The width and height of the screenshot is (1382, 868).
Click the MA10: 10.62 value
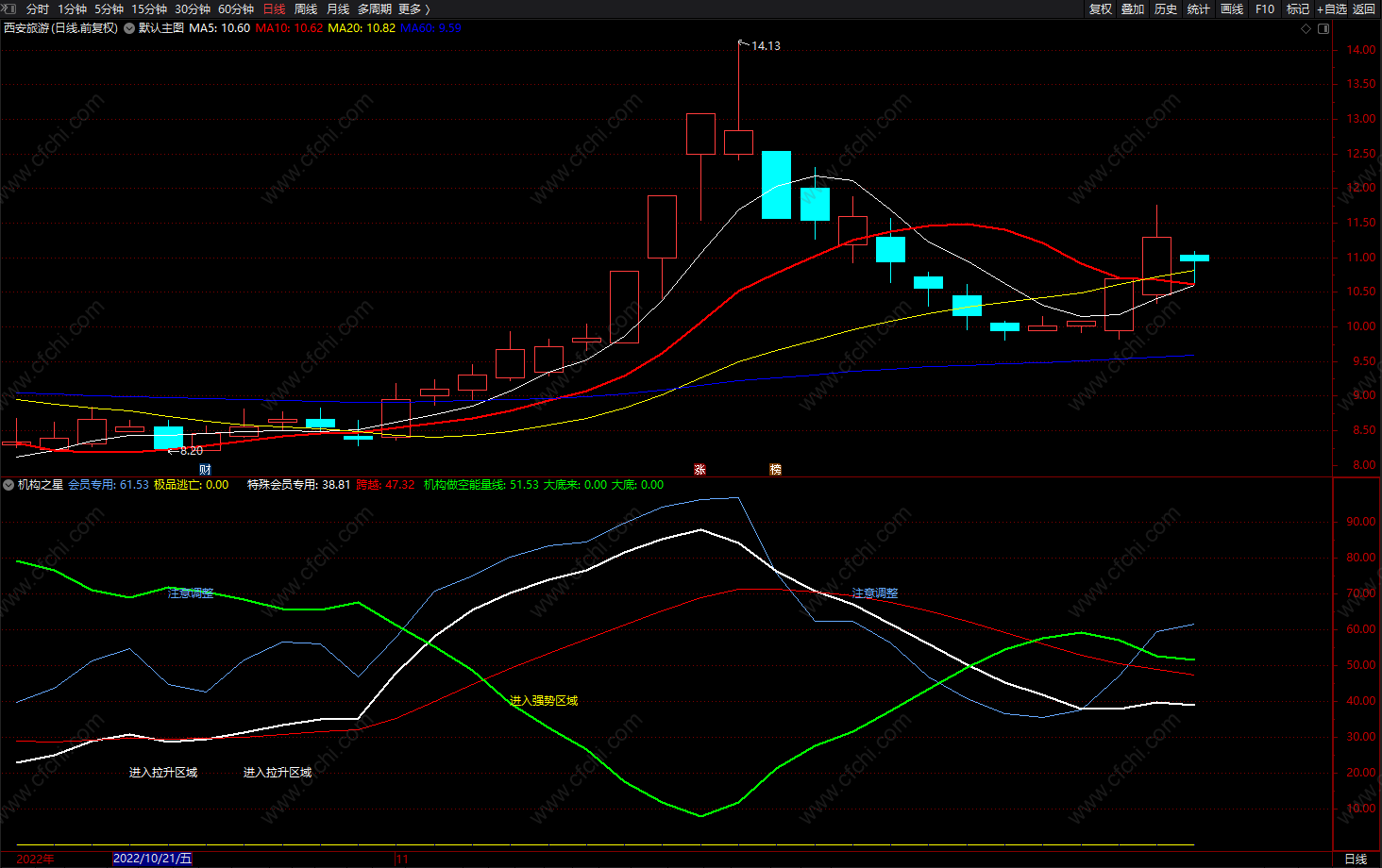290,28
